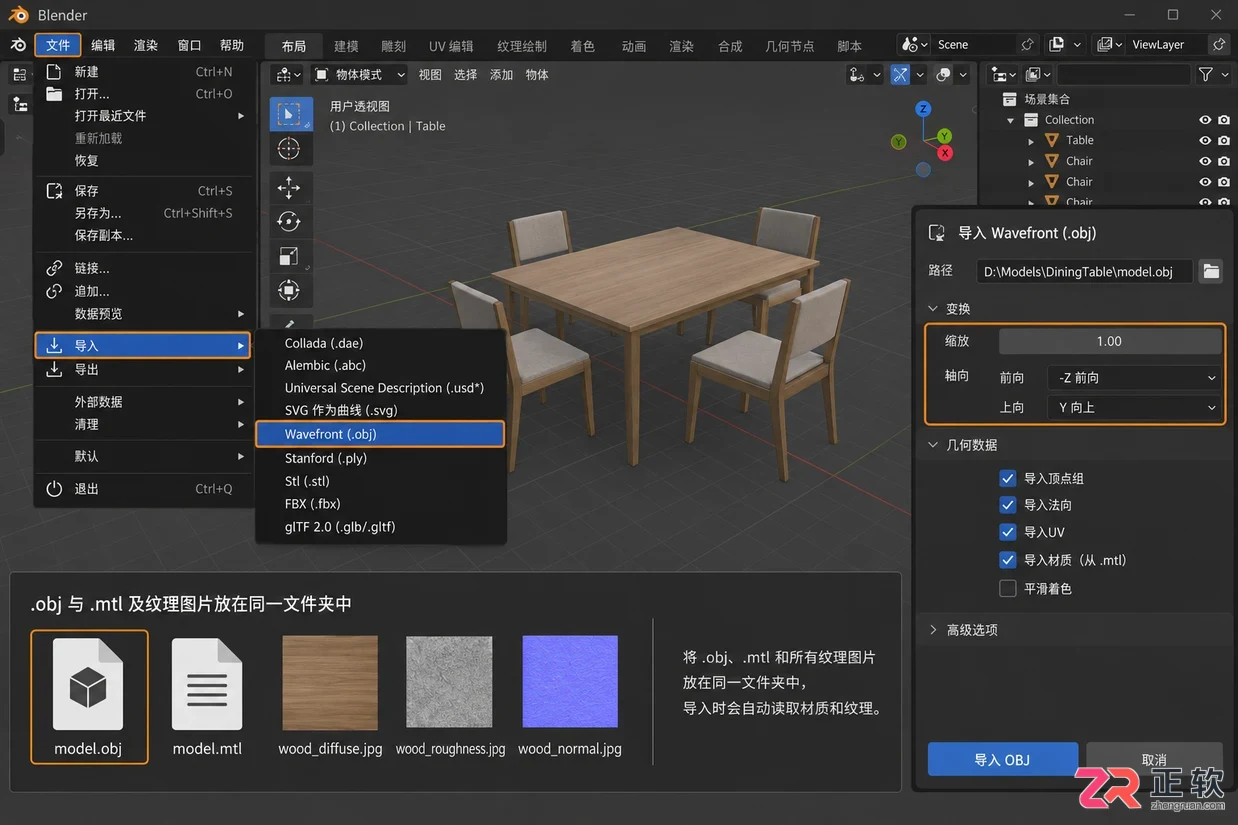This screenshot has height=825, width=1238.
Task: Open the viewport editor type selector icon
Action: click(288, 75)
